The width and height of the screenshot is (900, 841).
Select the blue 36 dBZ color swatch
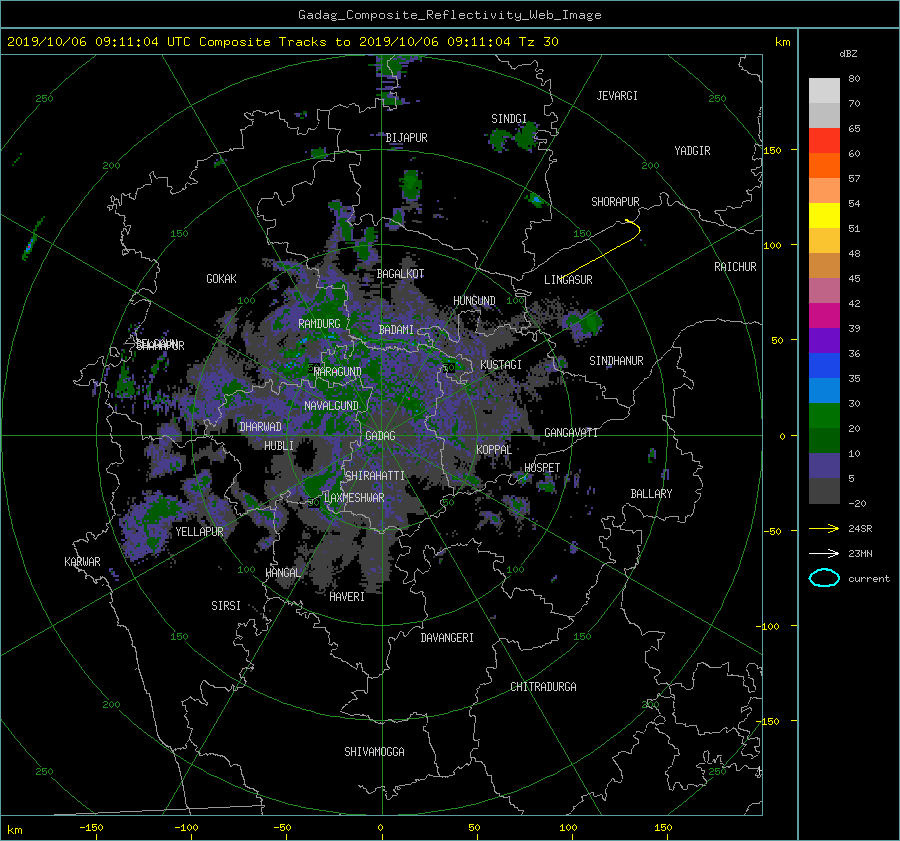824,365
